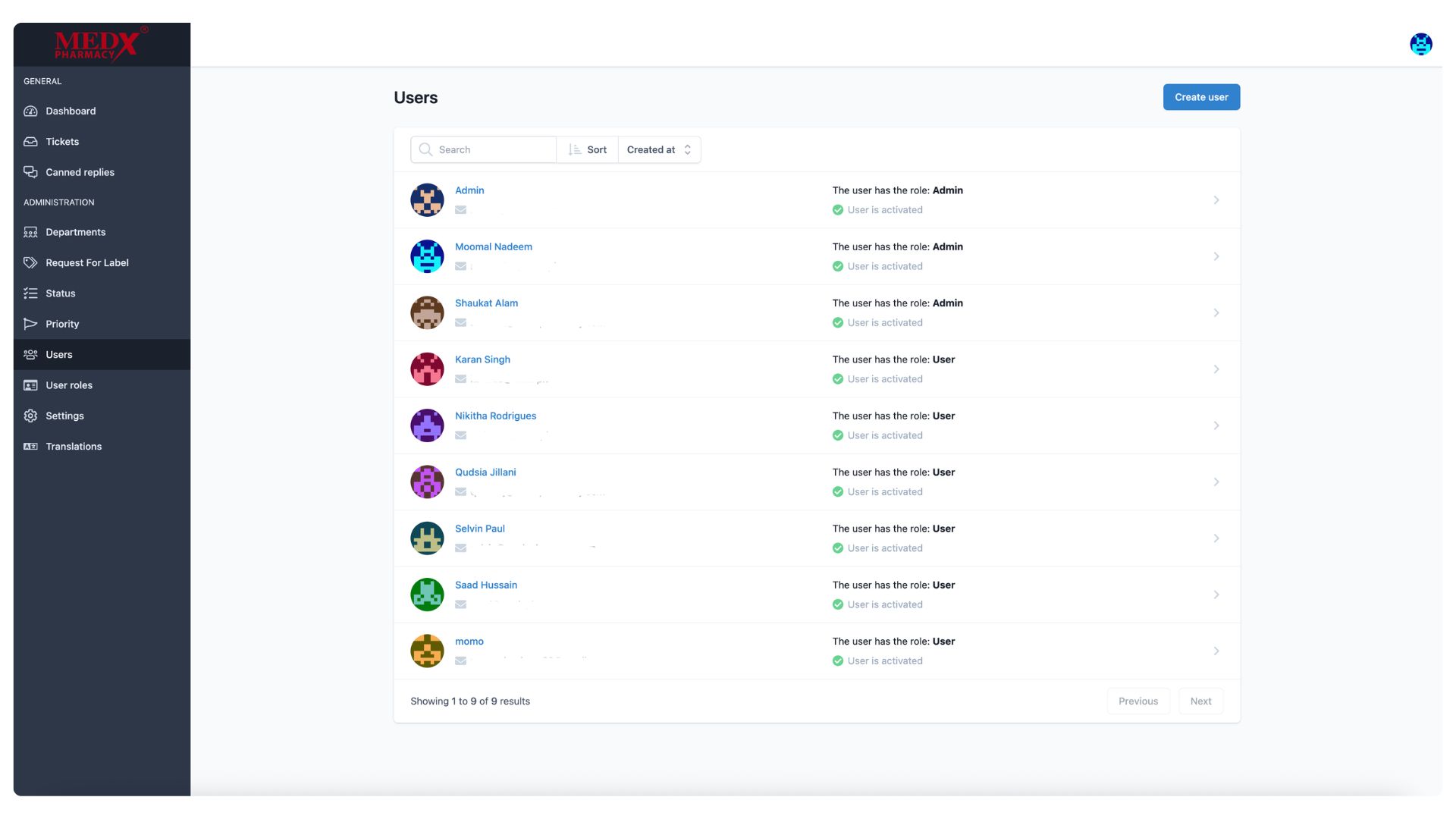Navigate to Departments

[x=102, y=232]
